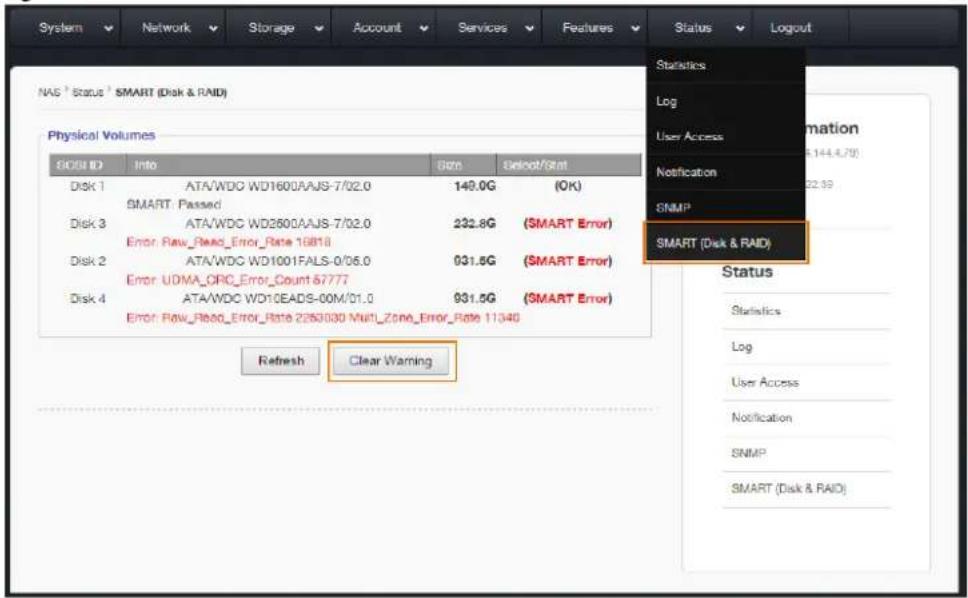Select the Disk 1 row label
This screenshot has height=598, width=968.
coord(88,186)
